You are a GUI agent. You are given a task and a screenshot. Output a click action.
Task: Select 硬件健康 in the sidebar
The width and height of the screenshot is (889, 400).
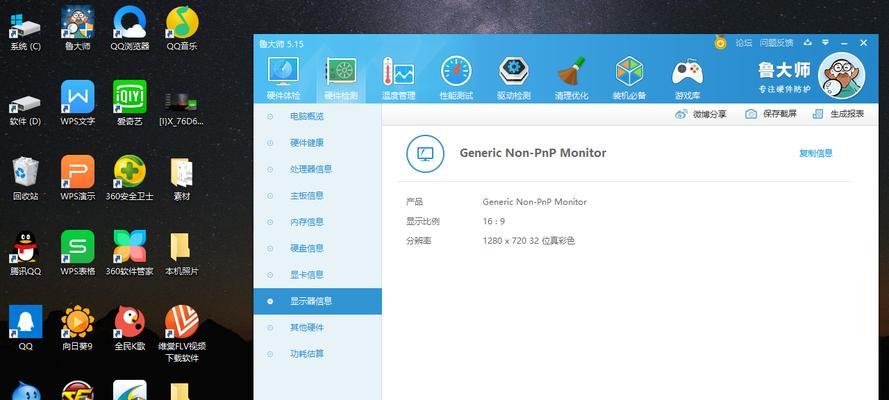318,143
